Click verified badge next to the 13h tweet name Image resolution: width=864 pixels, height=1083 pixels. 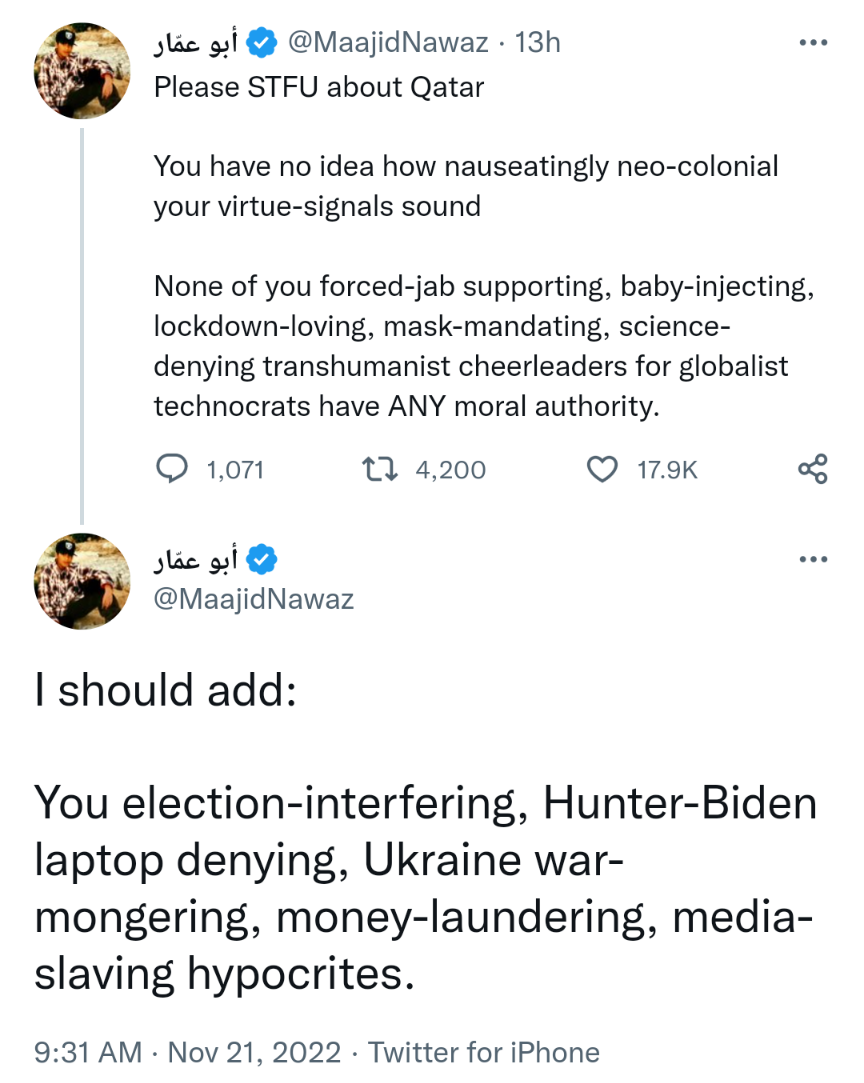pos(263,43)
